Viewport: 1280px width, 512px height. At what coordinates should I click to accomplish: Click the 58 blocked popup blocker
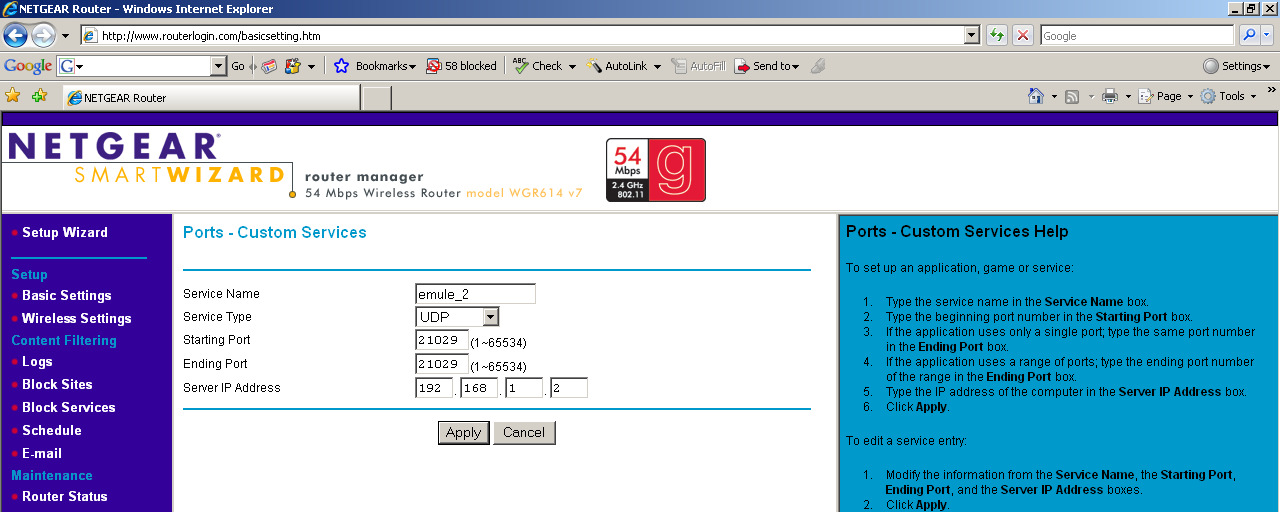coord(461,66)
